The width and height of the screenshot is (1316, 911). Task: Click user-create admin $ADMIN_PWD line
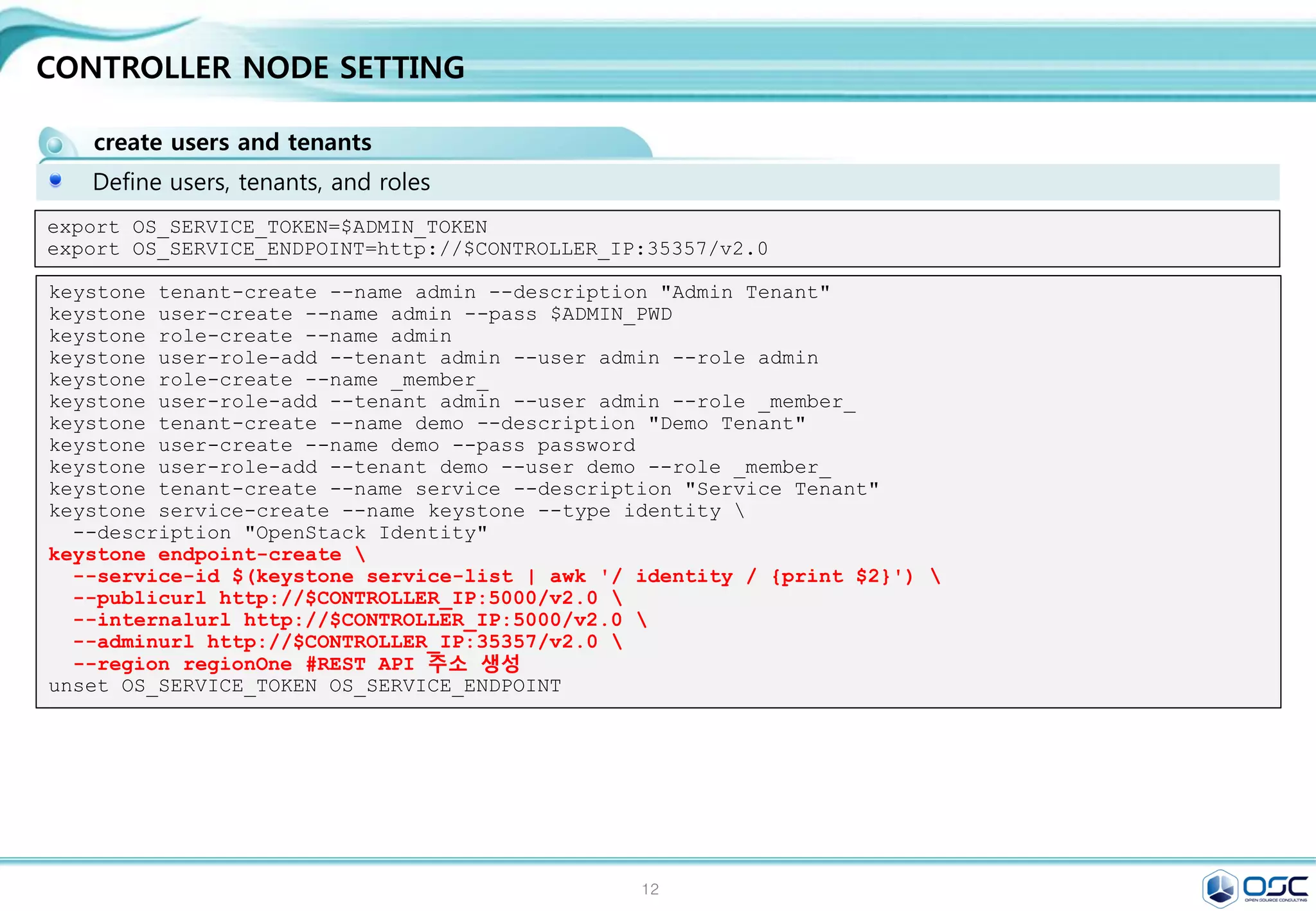pyautogui.click(x=360, y=315)
